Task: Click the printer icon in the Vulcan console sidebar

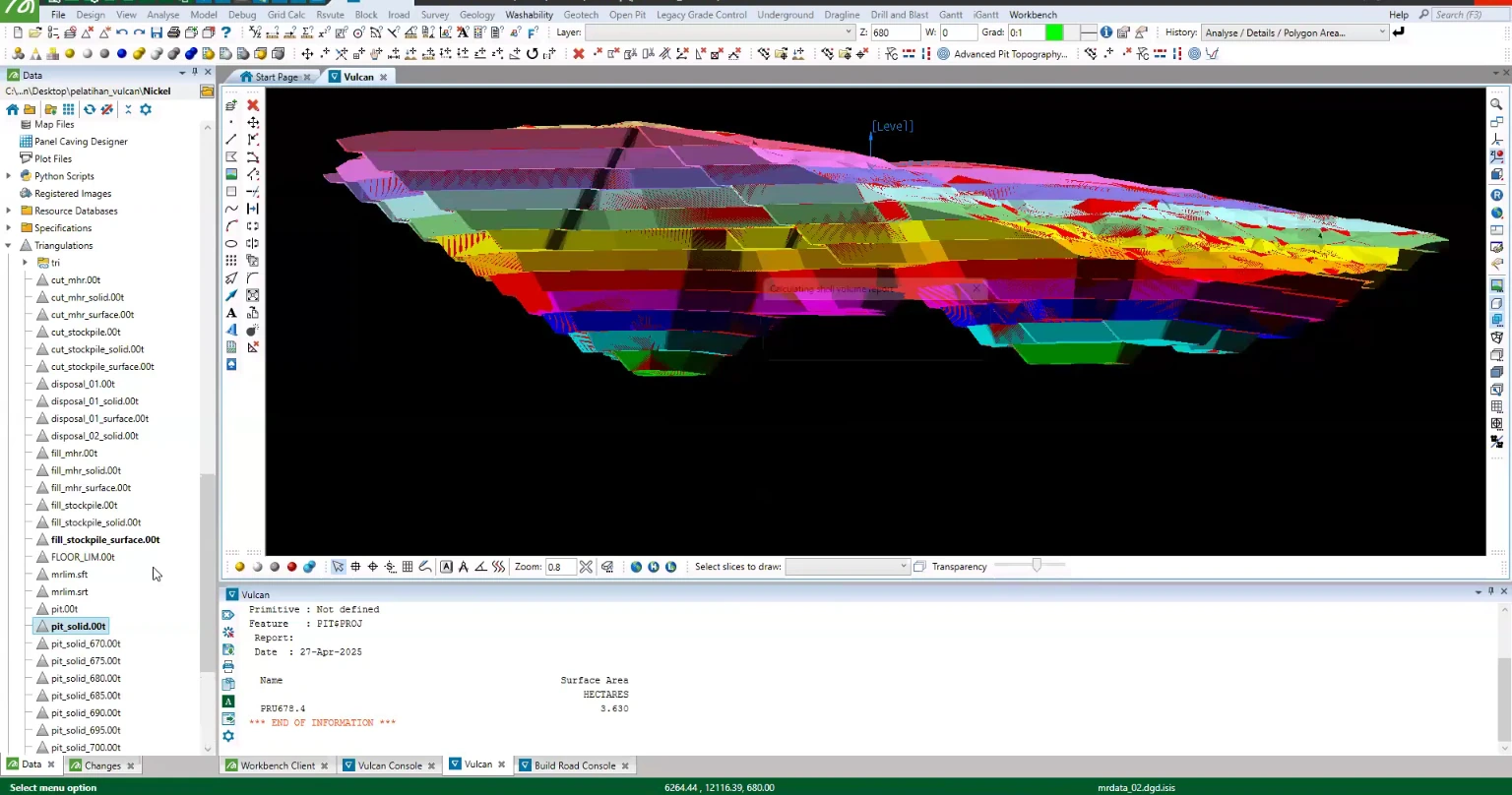Action: tap(228, 667)
